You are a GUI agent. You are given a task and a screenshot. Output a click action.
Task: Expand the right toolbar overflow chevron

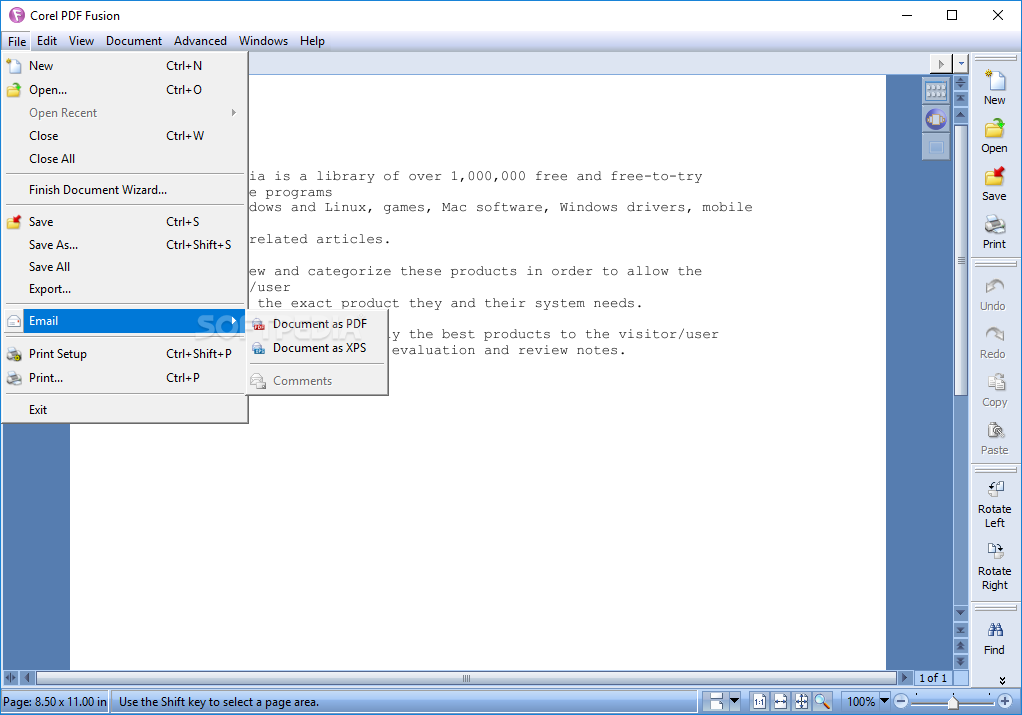click(1002, 680)
